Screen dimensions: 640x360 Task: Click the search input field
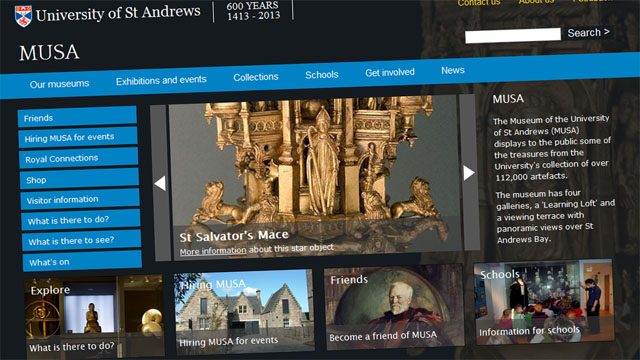pyautogui.click(x=513, y=36)
